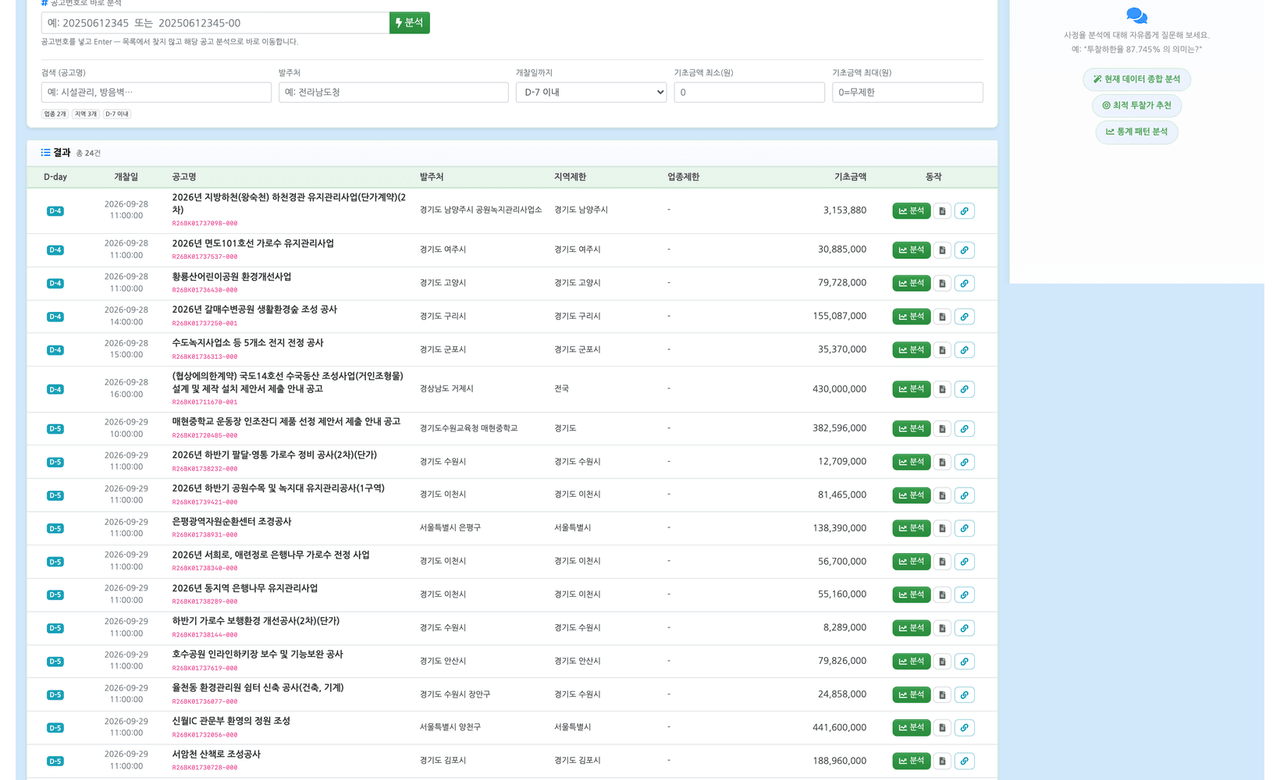Open link icon for 3,153,880 row

point(964,211)
